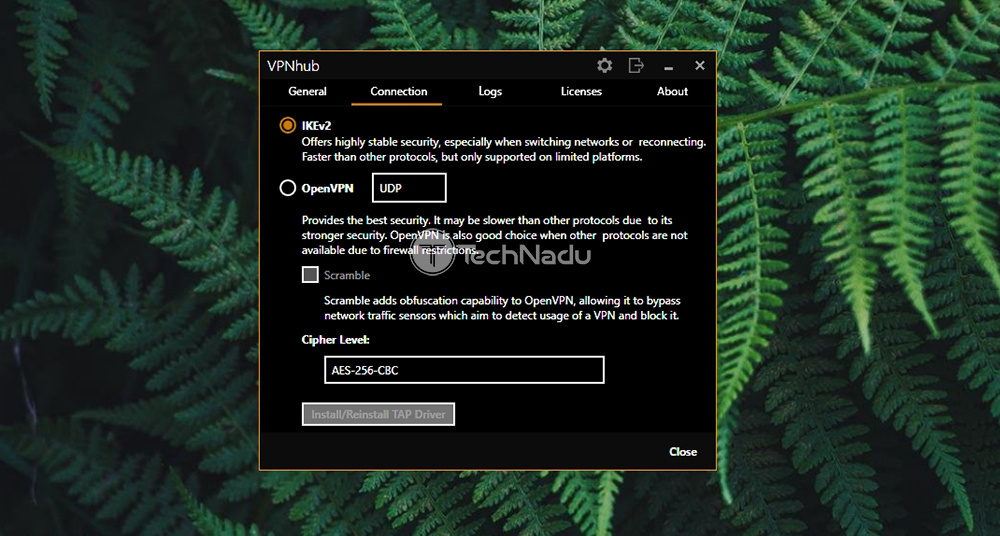Open settings via the gear icon
Viewport: 1000px width, 536px height.
605,66
